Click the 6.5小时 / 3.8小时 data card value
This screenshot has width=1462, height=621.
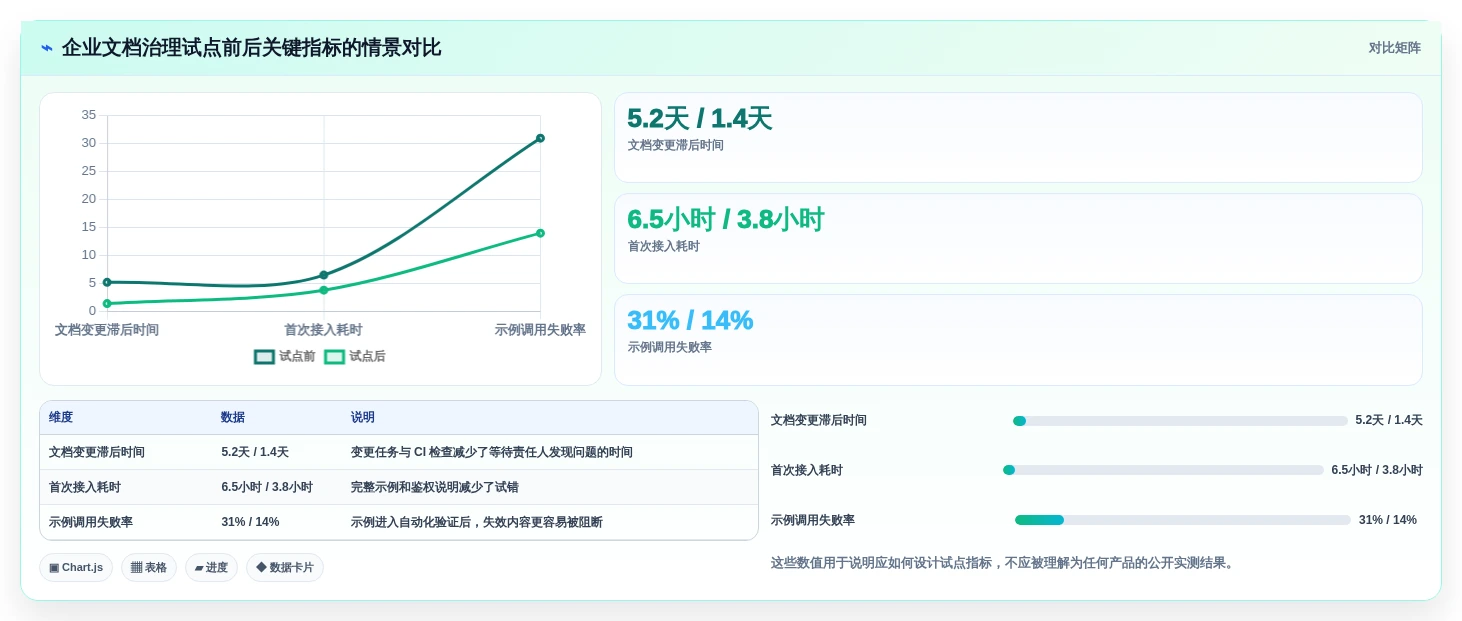pos(725,220)
